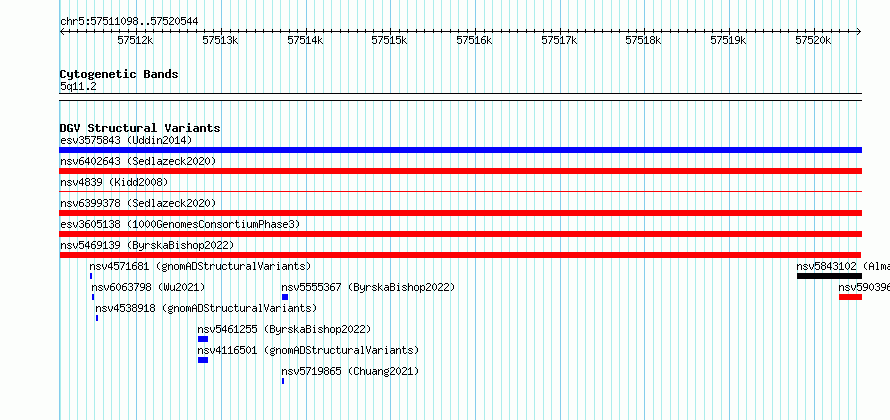Select nsv4116501 gnomADStructuralVariants label
The width and height of the screenshot is (890, 420).
308,350
